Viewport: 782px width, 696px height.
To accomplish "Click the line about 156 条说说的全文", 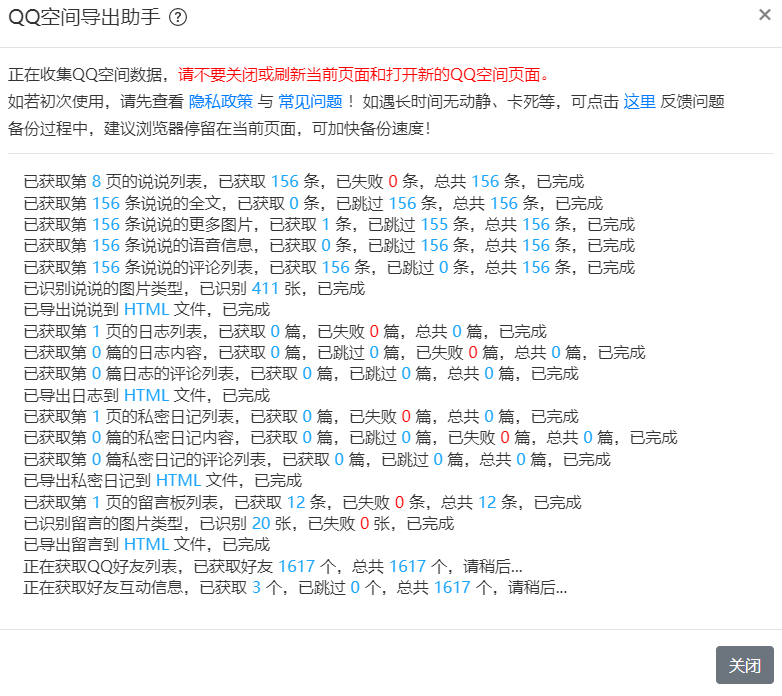I will (313, 203).
